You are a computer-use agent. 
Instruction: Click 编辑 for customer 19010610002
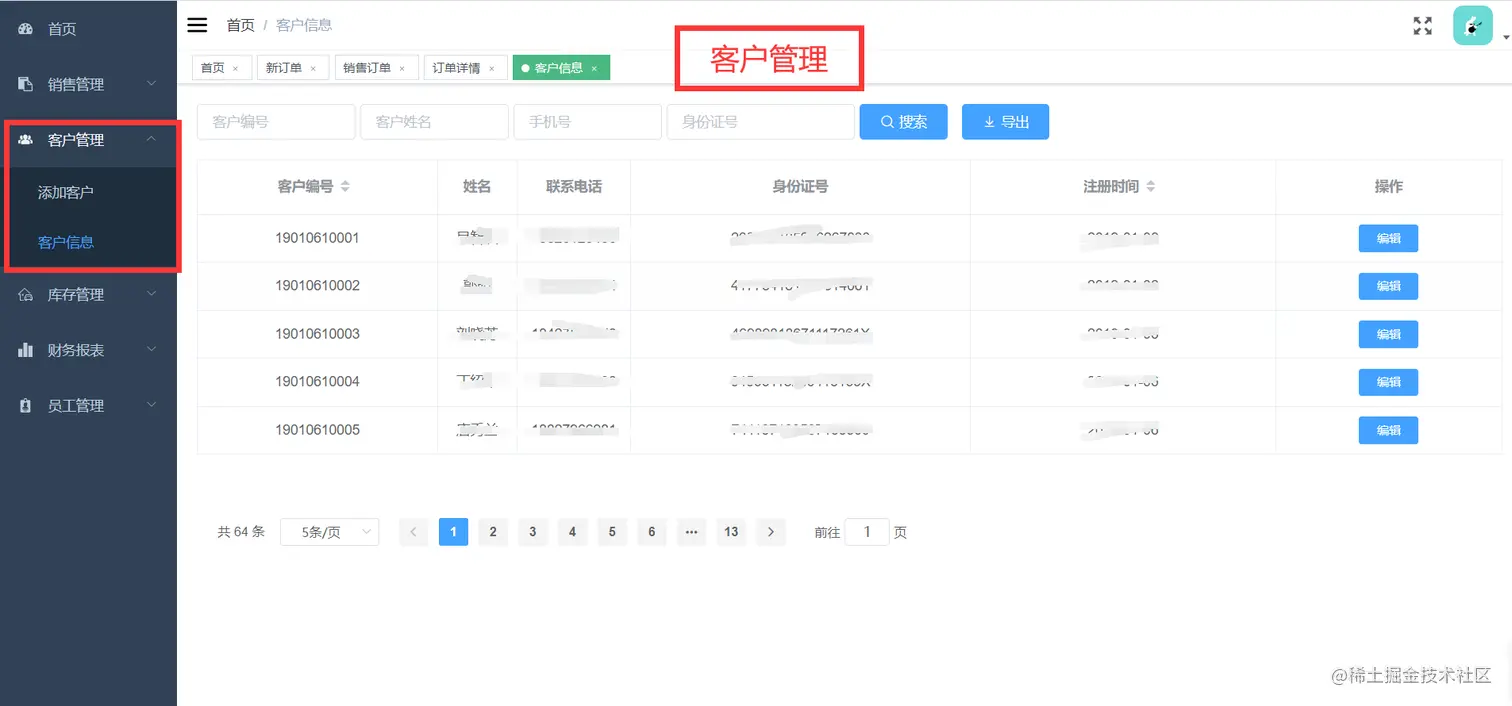click(1388, 286)
